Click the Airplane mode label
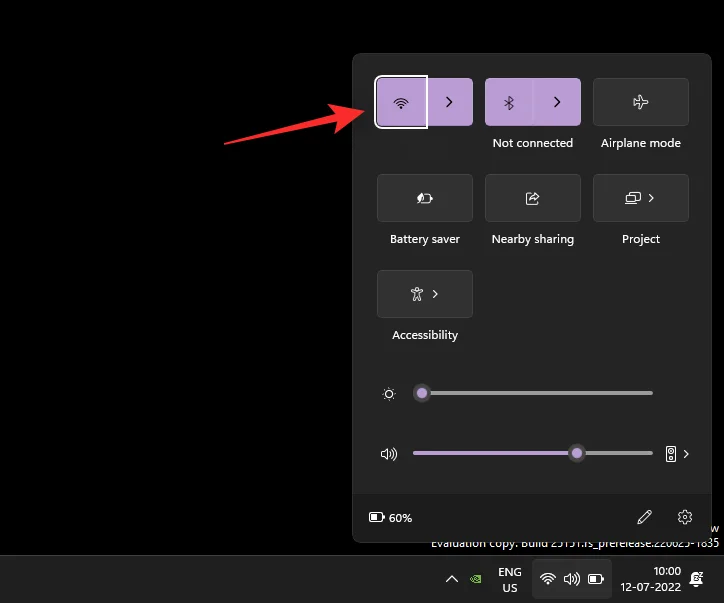Viewport: 724px width, 603px height. 641,143
